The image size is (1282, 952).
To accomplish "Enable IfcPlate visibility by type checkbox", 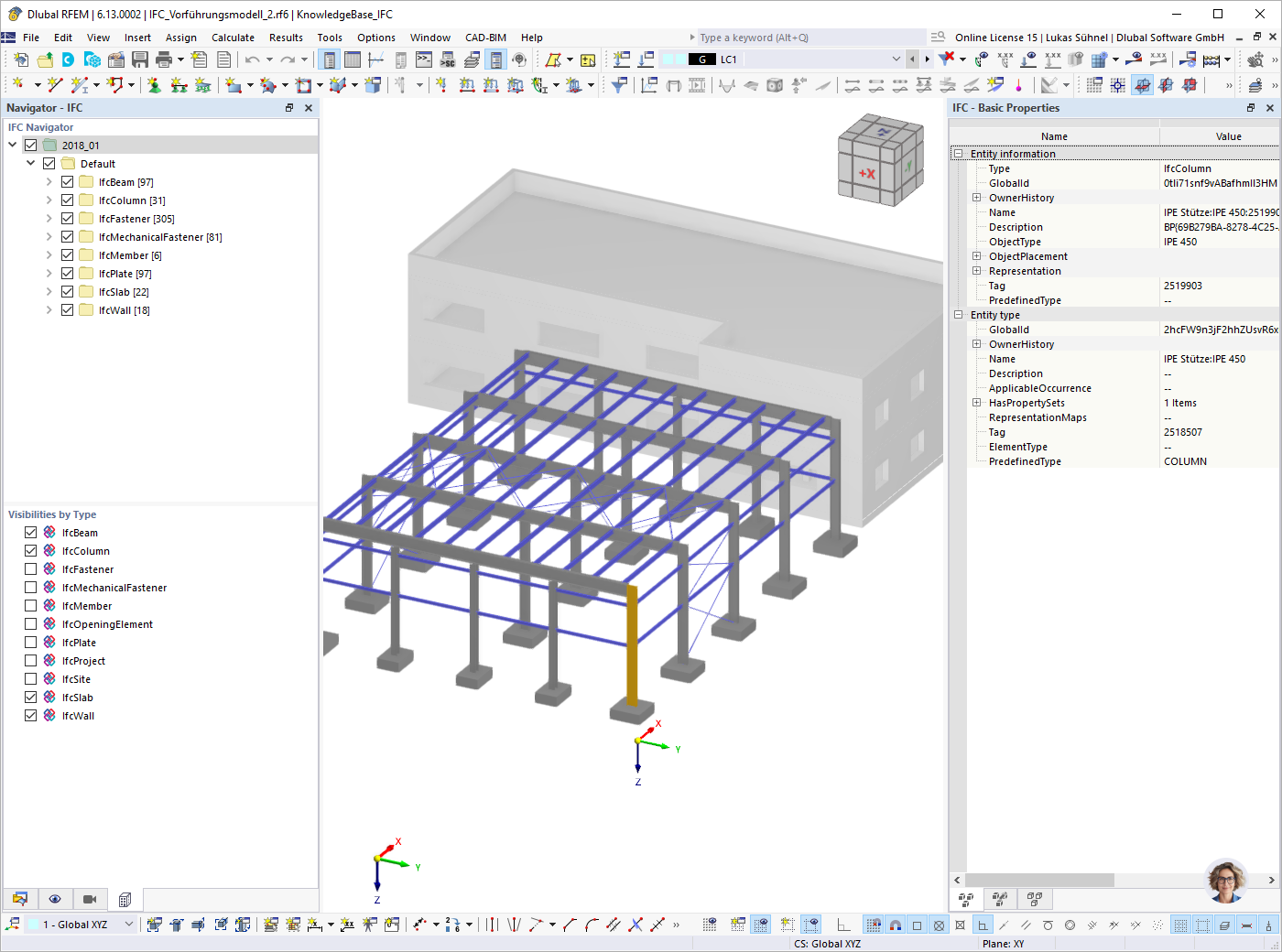I will tap(31, 643).
